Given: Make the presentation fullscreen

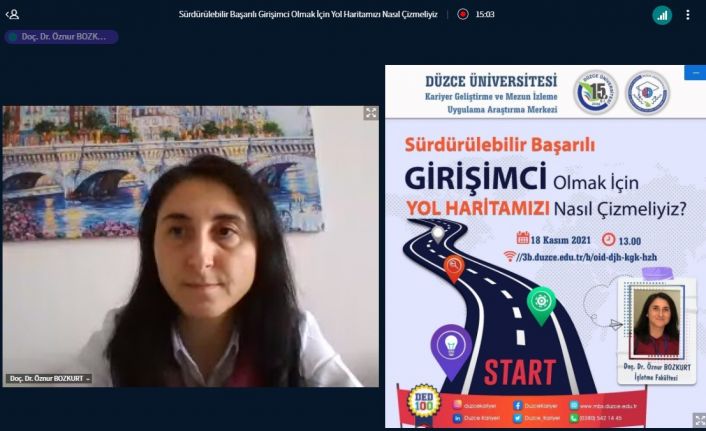Looking at the screenshot, I should tap(698, 420).
